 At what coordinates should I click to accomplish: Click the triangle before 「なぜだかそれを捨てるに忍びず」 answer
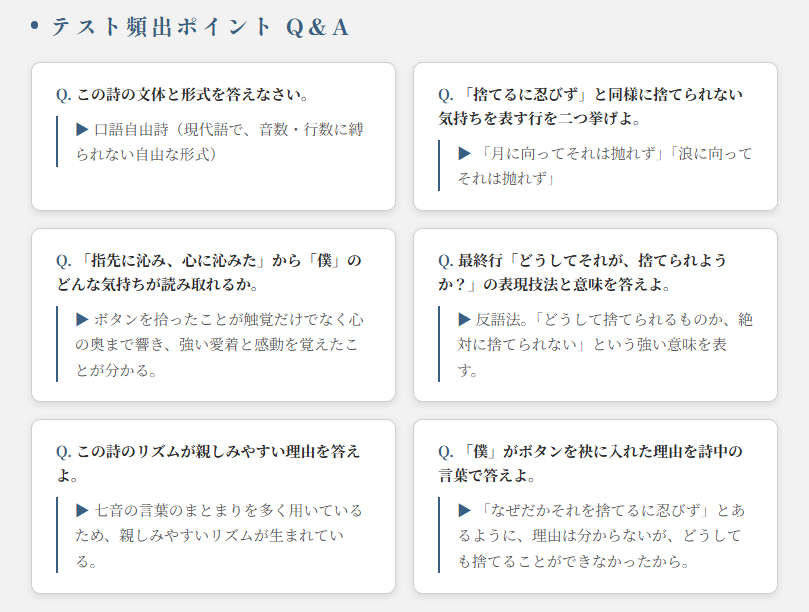[464, 510]
